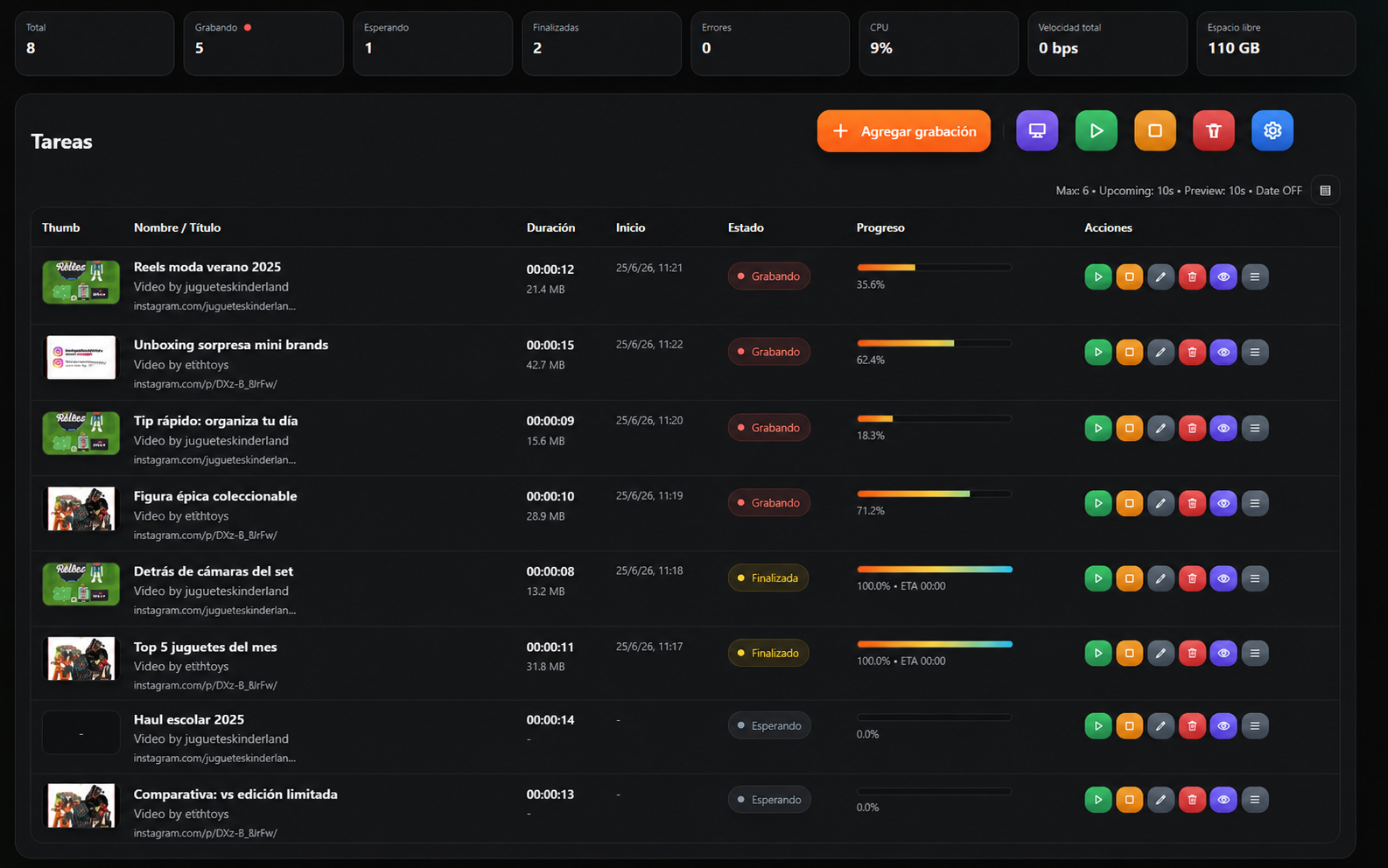
Task: Open thumbnail of Unboxing sorpresa mini brands
Action: [x=81, y=357]
